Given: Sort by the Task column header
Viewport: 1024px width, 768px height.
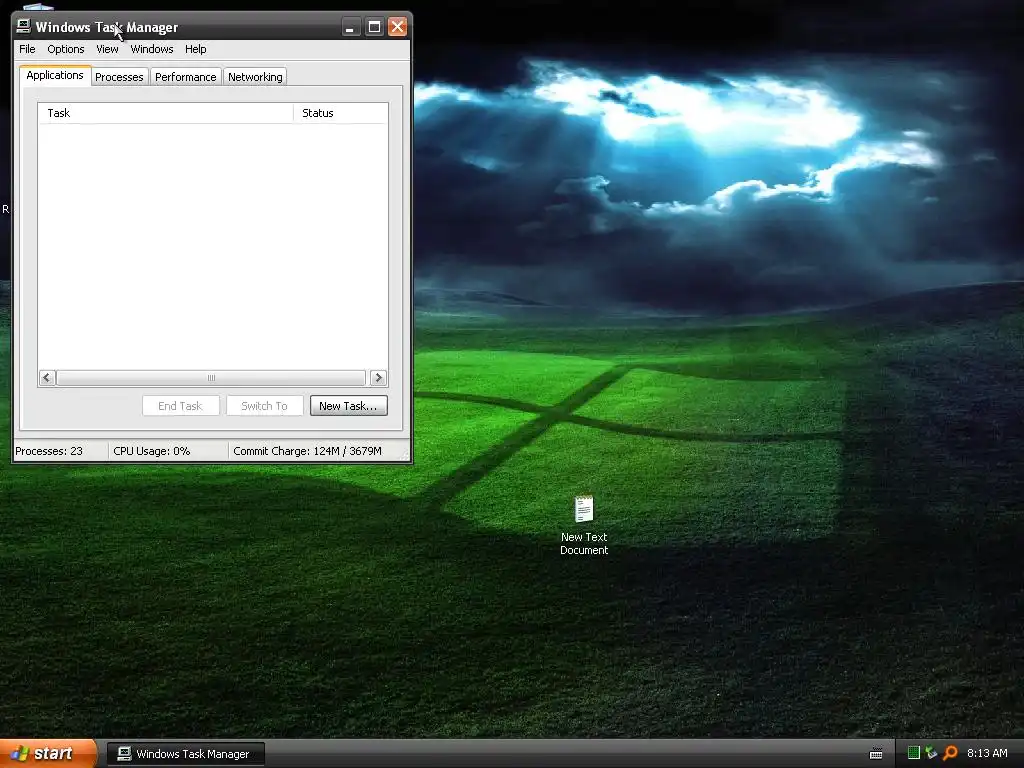Looking at the screenshot, I should click(x=166, y=113).
